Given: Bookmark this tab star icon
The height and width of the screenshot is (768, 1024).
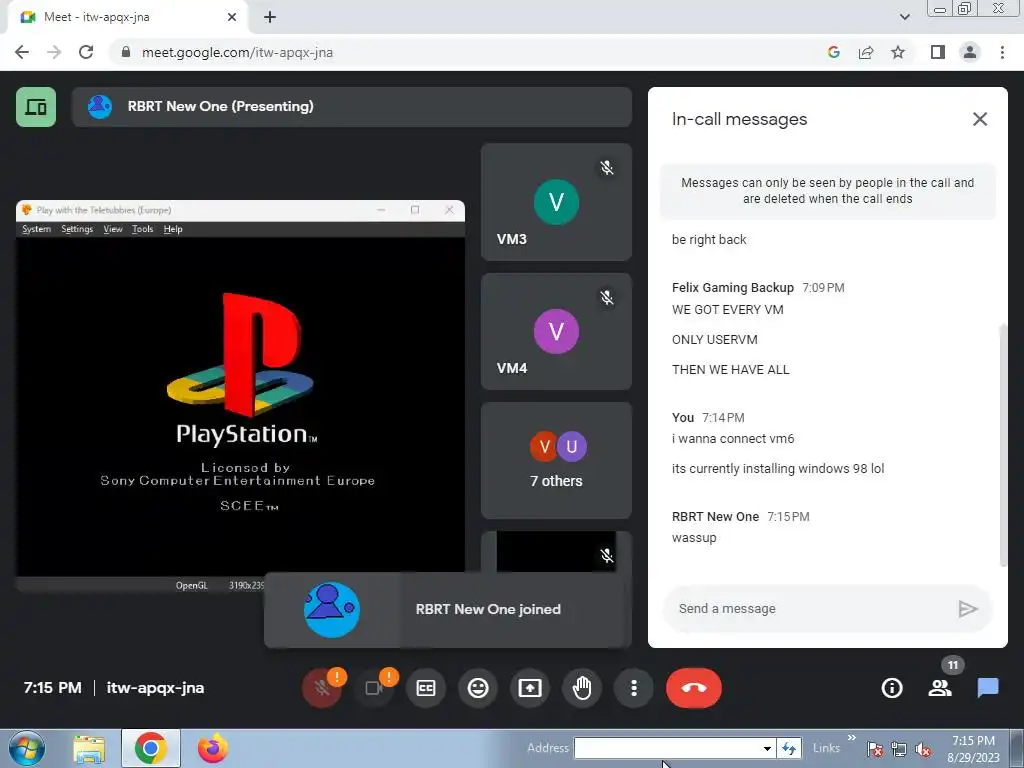Looking at the screenshot, I should (x=898, y=52).
